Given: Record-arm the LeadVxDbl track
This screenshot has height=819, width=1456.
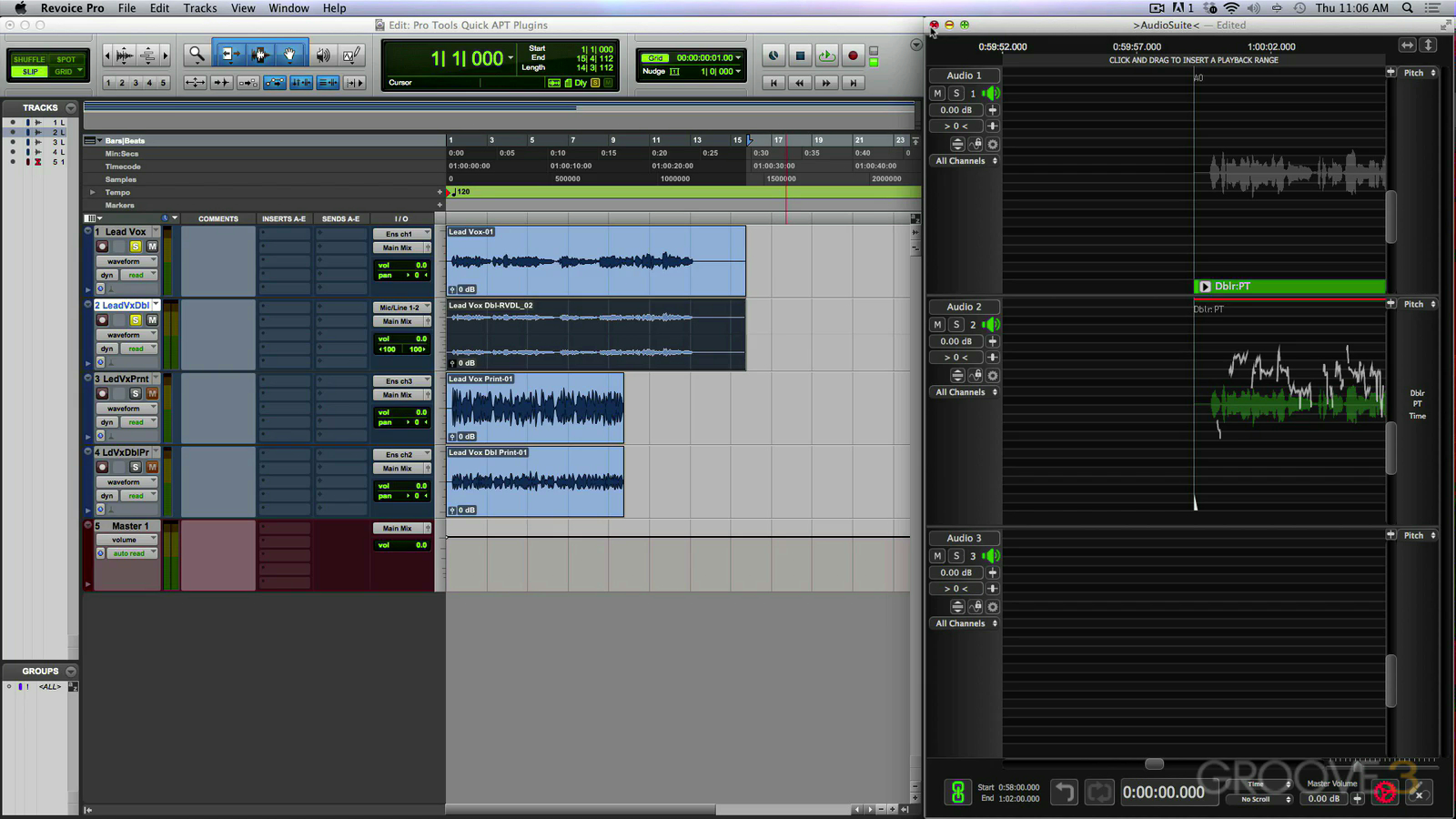Looking at the screenshot, I should coord(103,320).
